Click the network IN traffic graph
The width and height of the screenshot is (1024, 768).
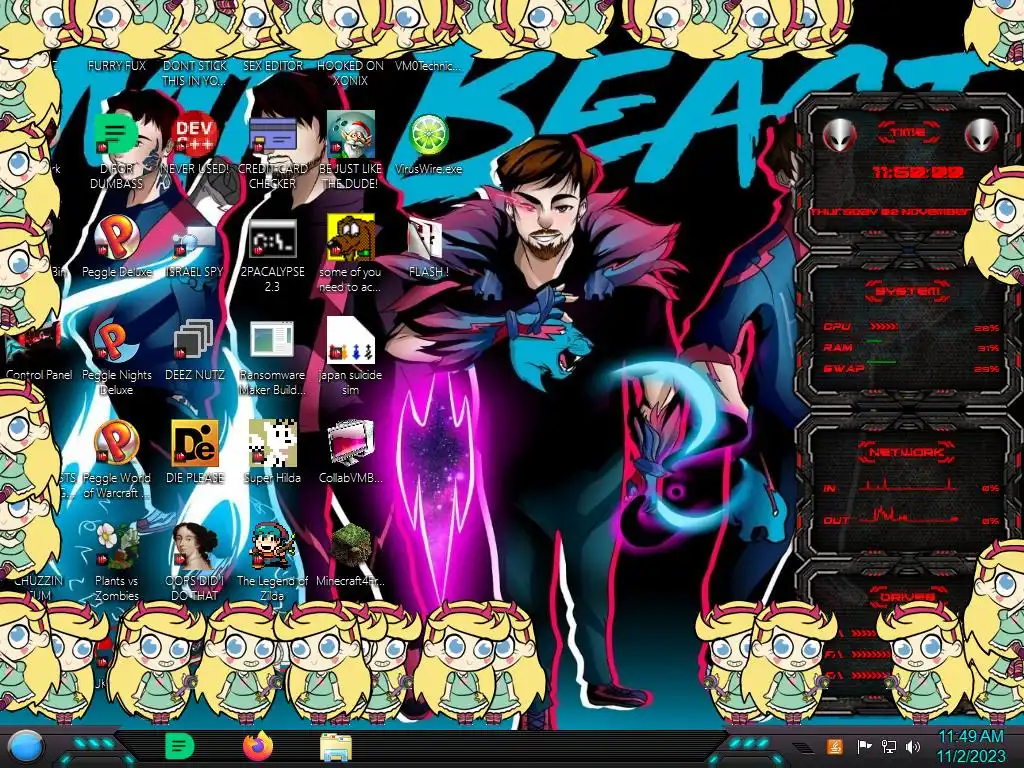pyautogui.click(x=908, y=485)
